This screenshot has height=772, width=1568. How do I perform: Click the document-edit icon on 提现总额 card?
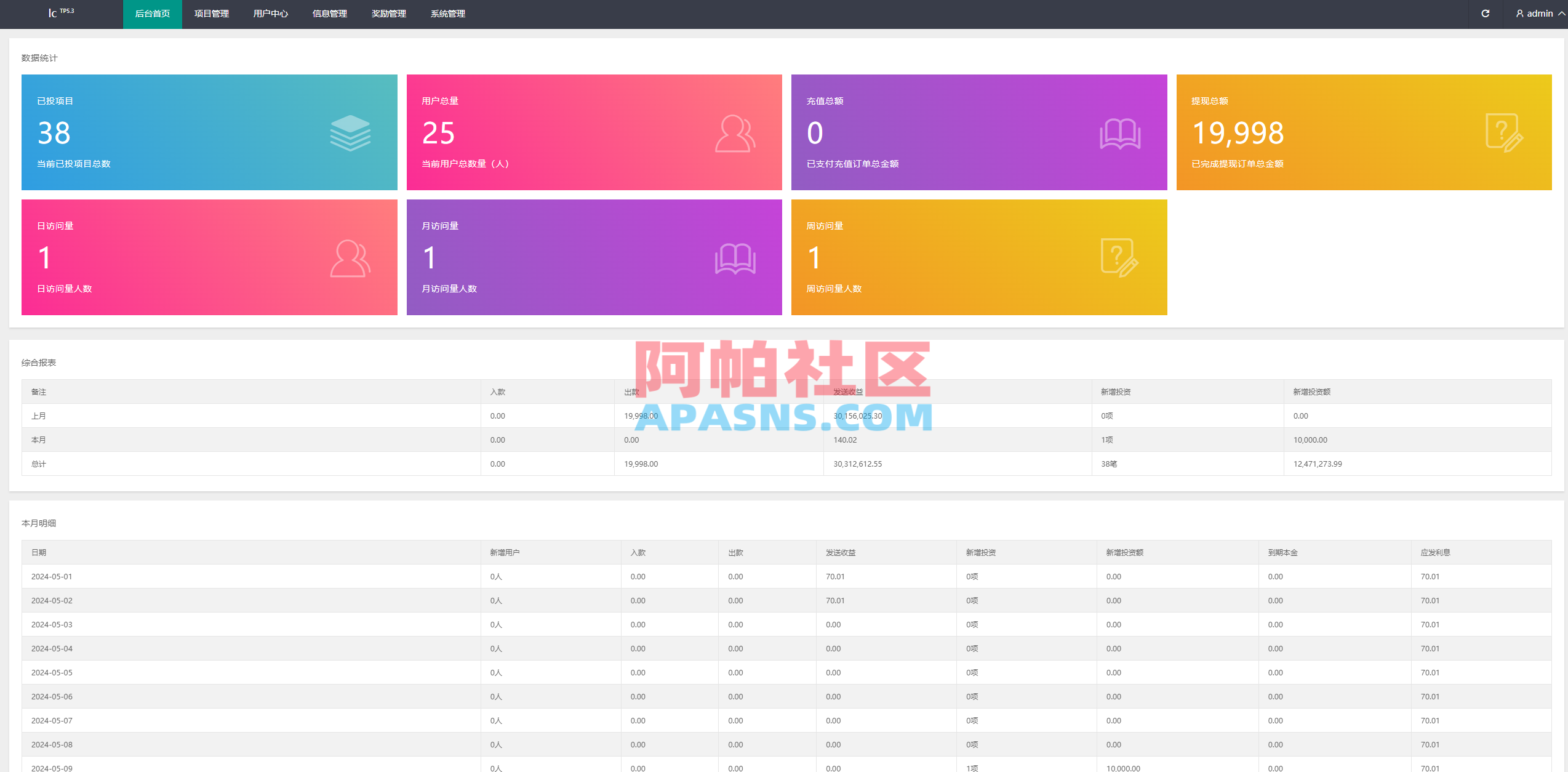coord(1505,132)
